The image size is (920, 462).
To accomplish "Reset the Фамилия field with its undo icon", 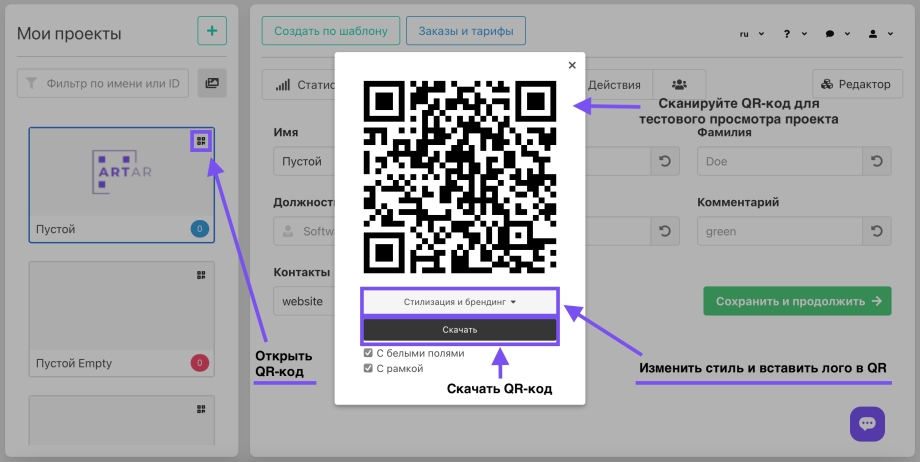I will [x=876, y=161].
